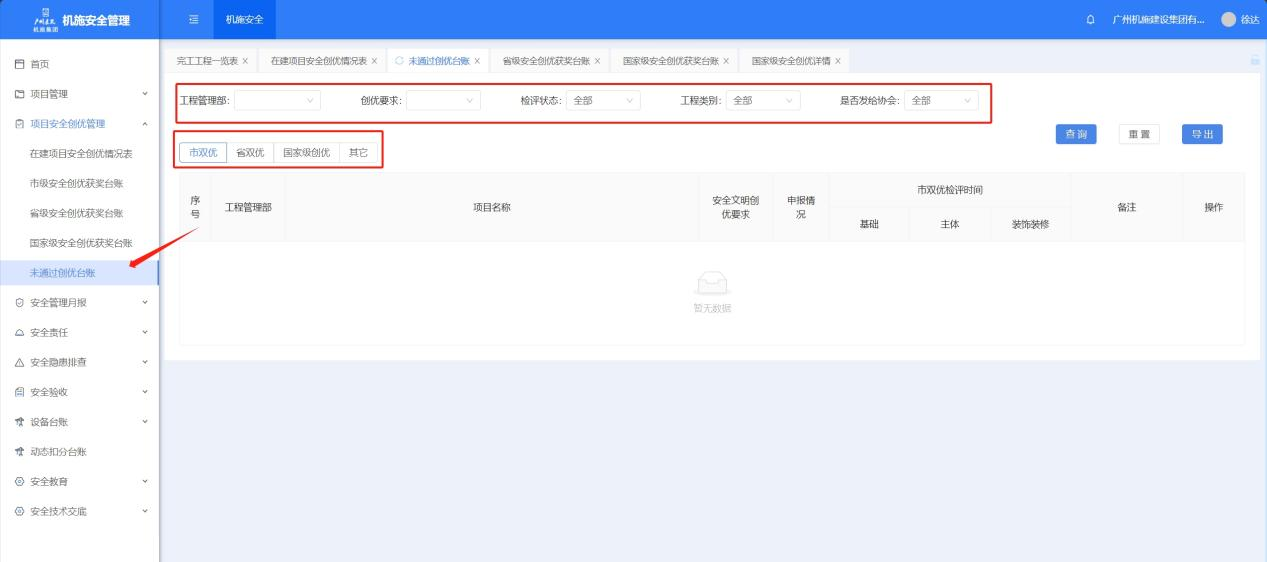Click the 导出 export button
The image size is (1267, 562).
[x=1202, y=135]
